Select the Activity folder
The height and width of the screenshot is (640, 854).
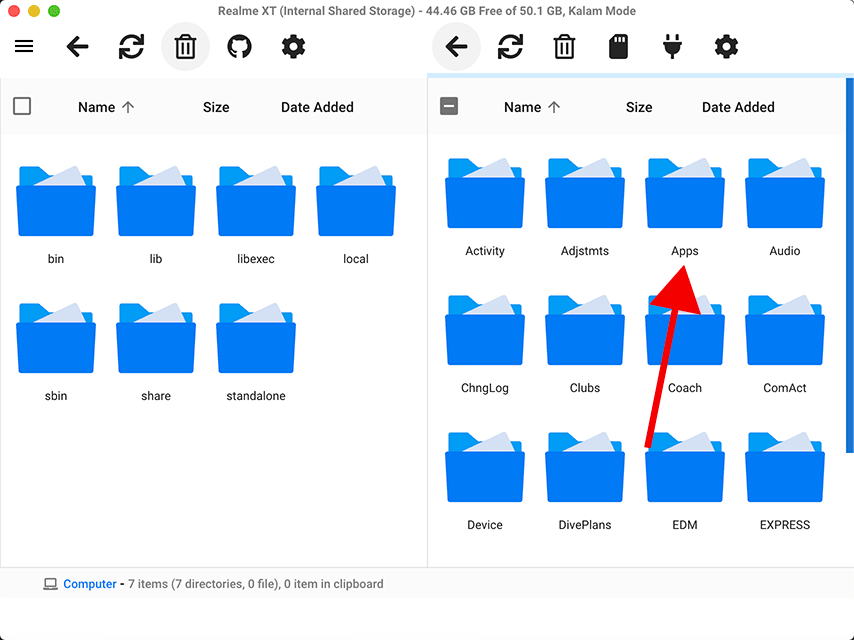[485, 207]
